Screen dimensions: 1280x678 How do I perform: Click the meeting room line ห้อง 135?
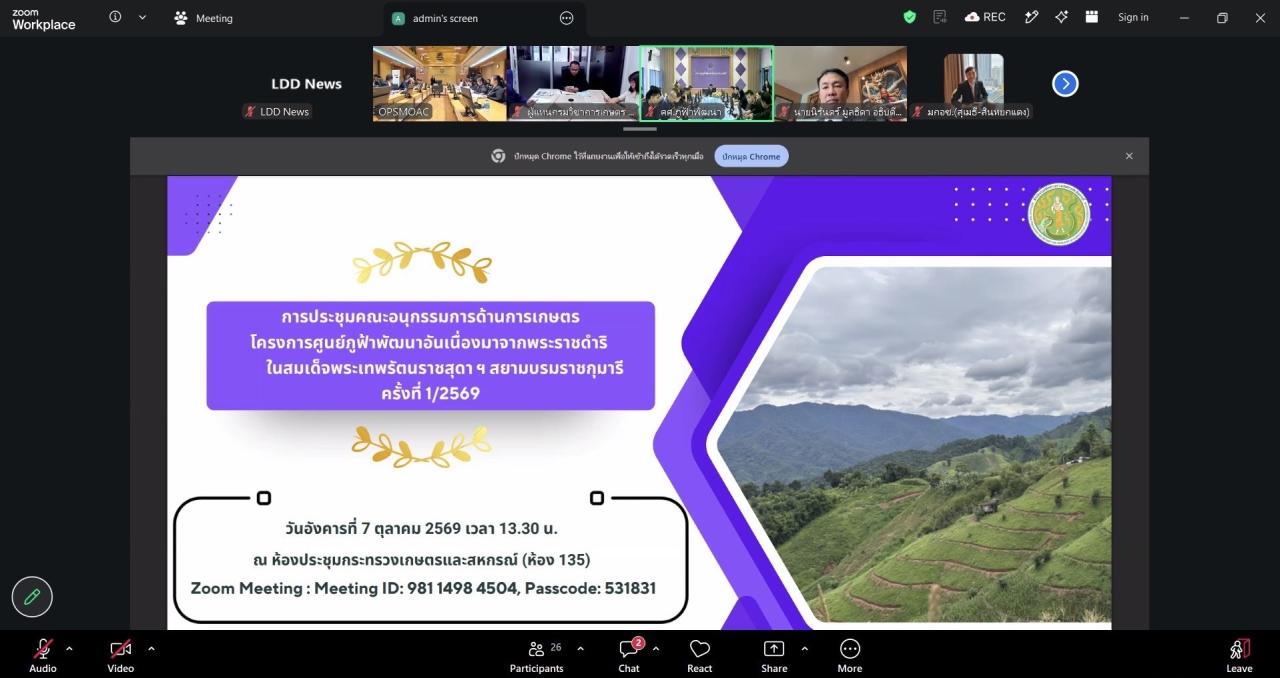pyautogui.click(x=421, y=559)
